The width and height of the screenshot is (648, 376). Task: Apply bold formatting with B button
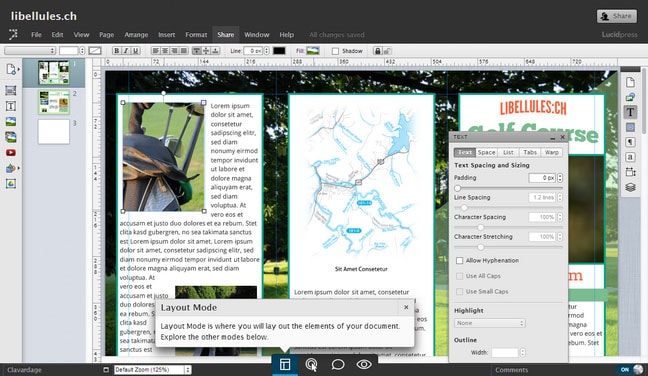point(117,51)
